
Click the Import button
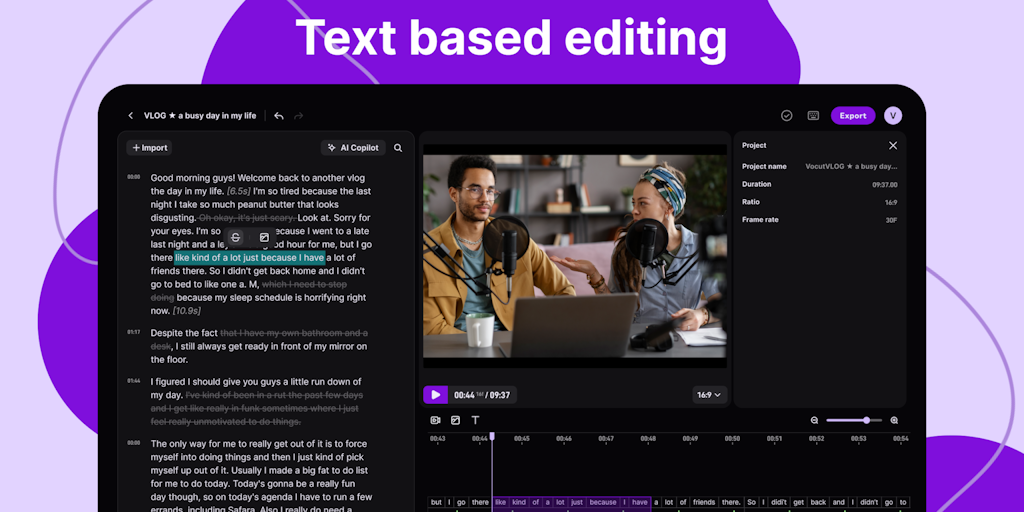tap(150, 148)
